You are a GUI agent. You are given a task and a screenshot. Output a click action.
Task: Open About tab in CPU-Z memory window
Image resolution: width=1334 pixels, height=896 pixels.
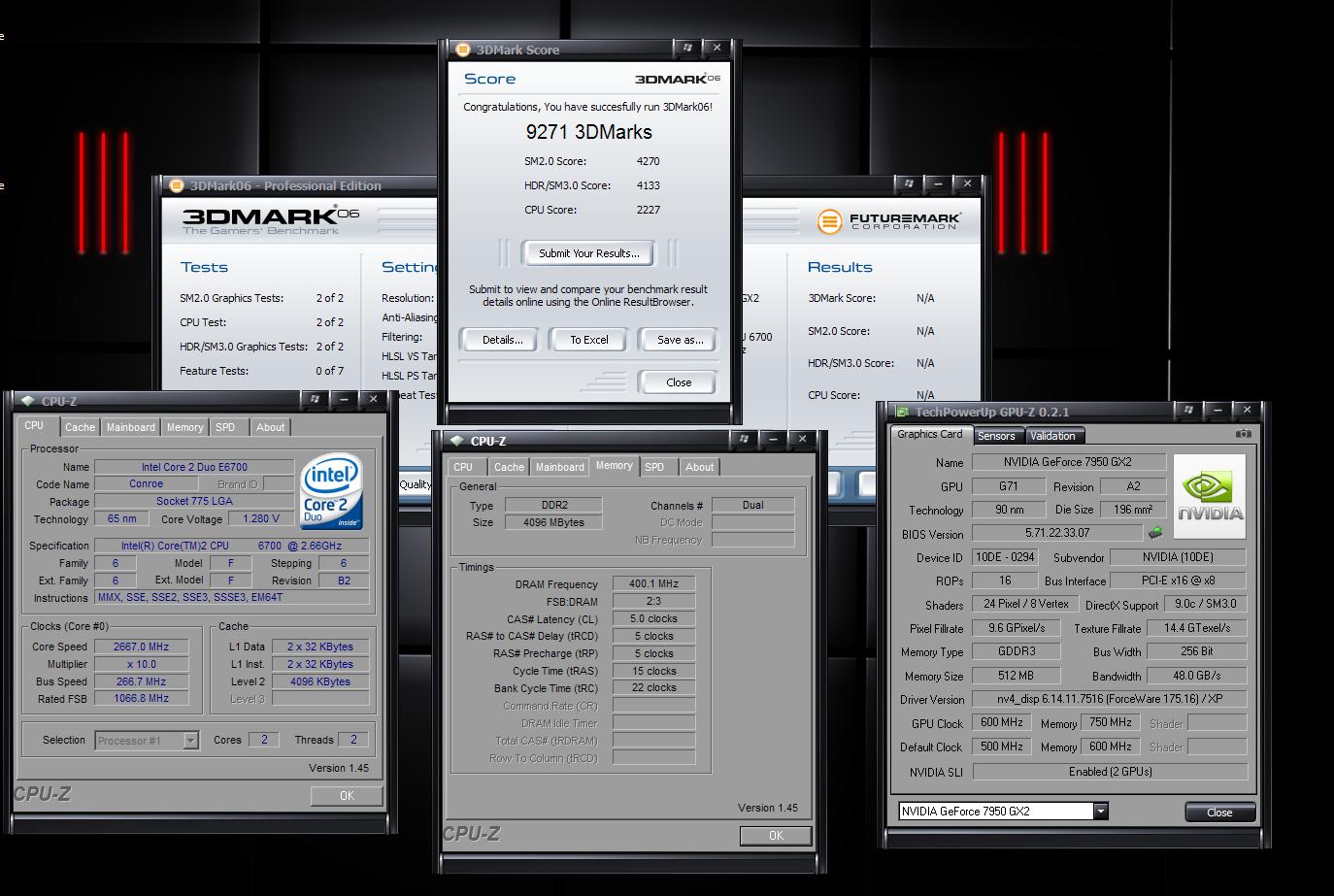[699, 467]
